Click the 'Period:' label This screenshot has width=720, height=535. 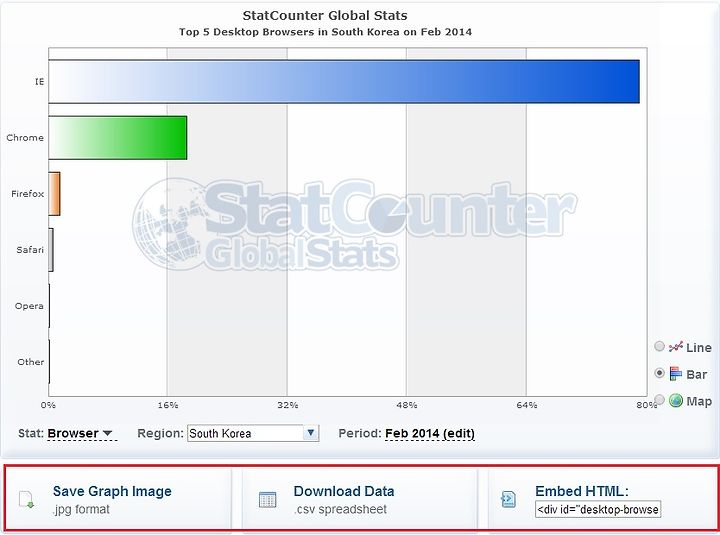point(360,434)
